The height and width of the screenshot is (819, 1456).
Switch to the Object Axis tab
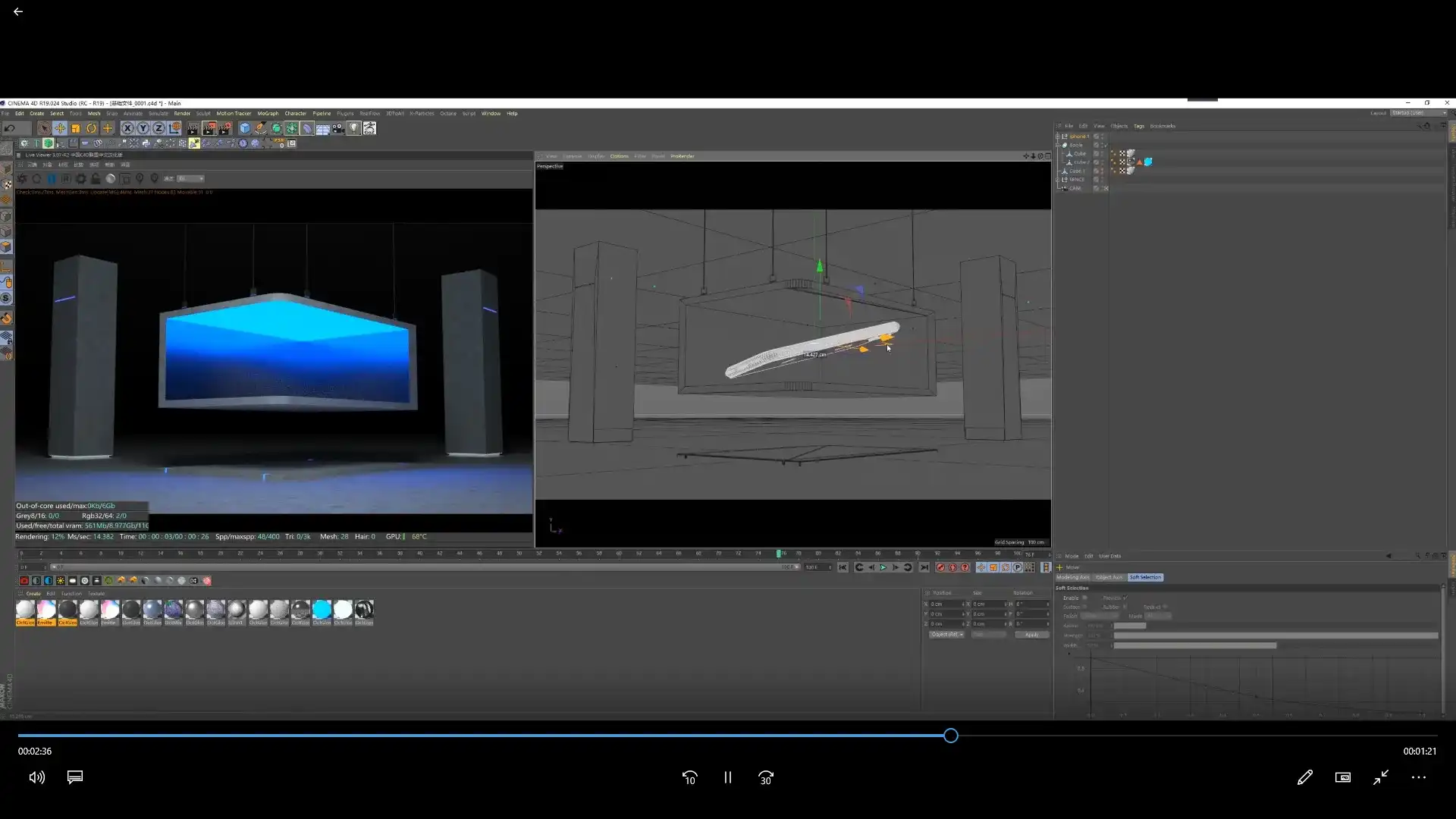point(1109,577)
